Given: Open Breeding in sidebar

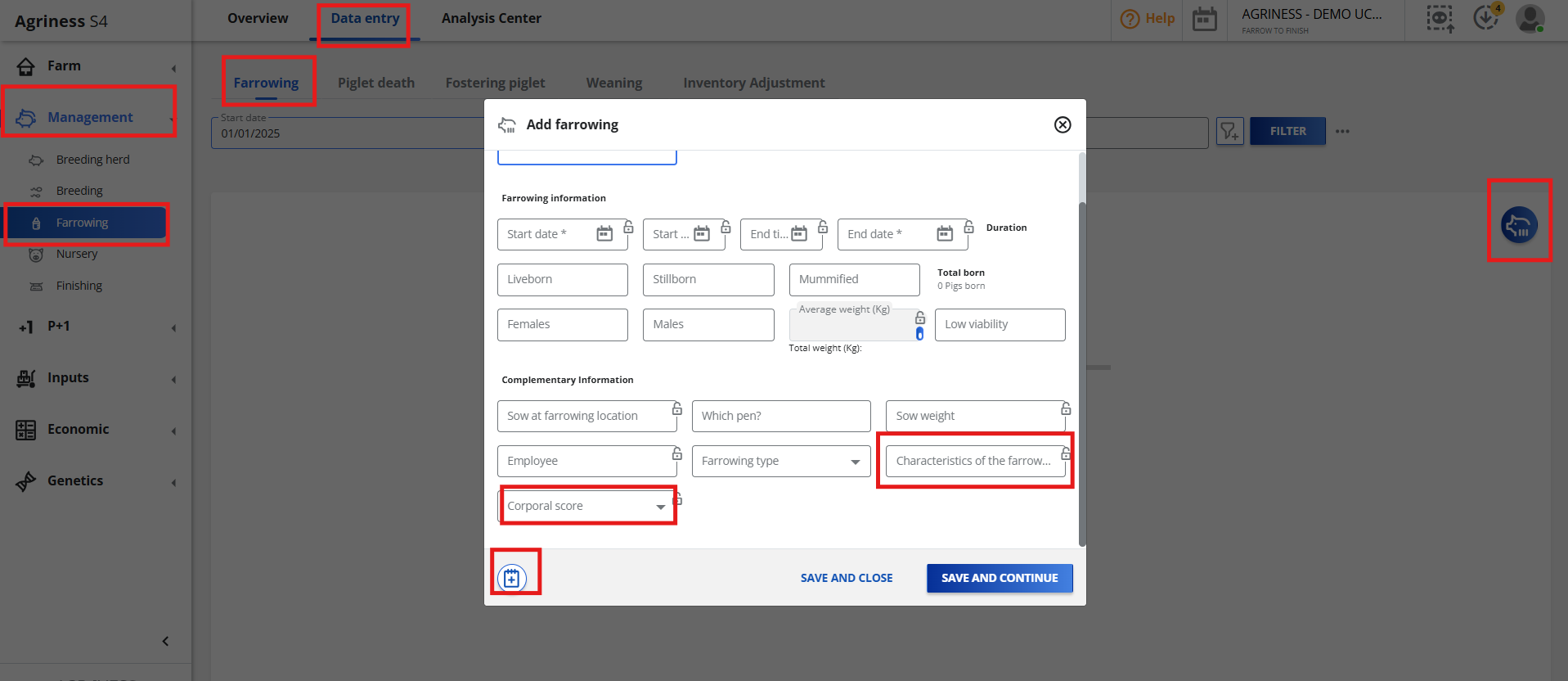Looking at the screenshot, I should tap(79, 191).
